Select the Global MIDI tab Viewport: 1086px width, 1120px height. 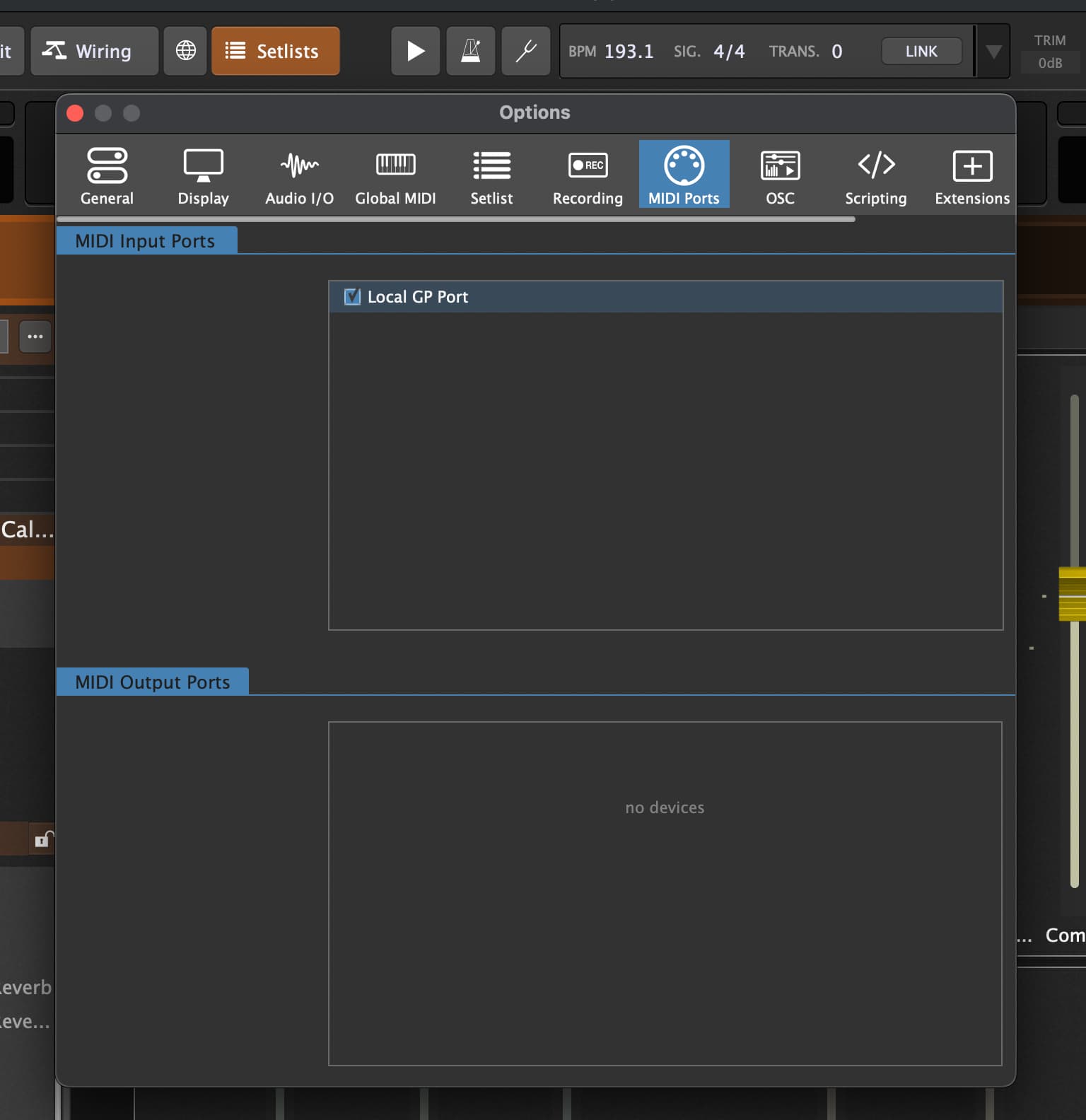(x=395, y=175)
